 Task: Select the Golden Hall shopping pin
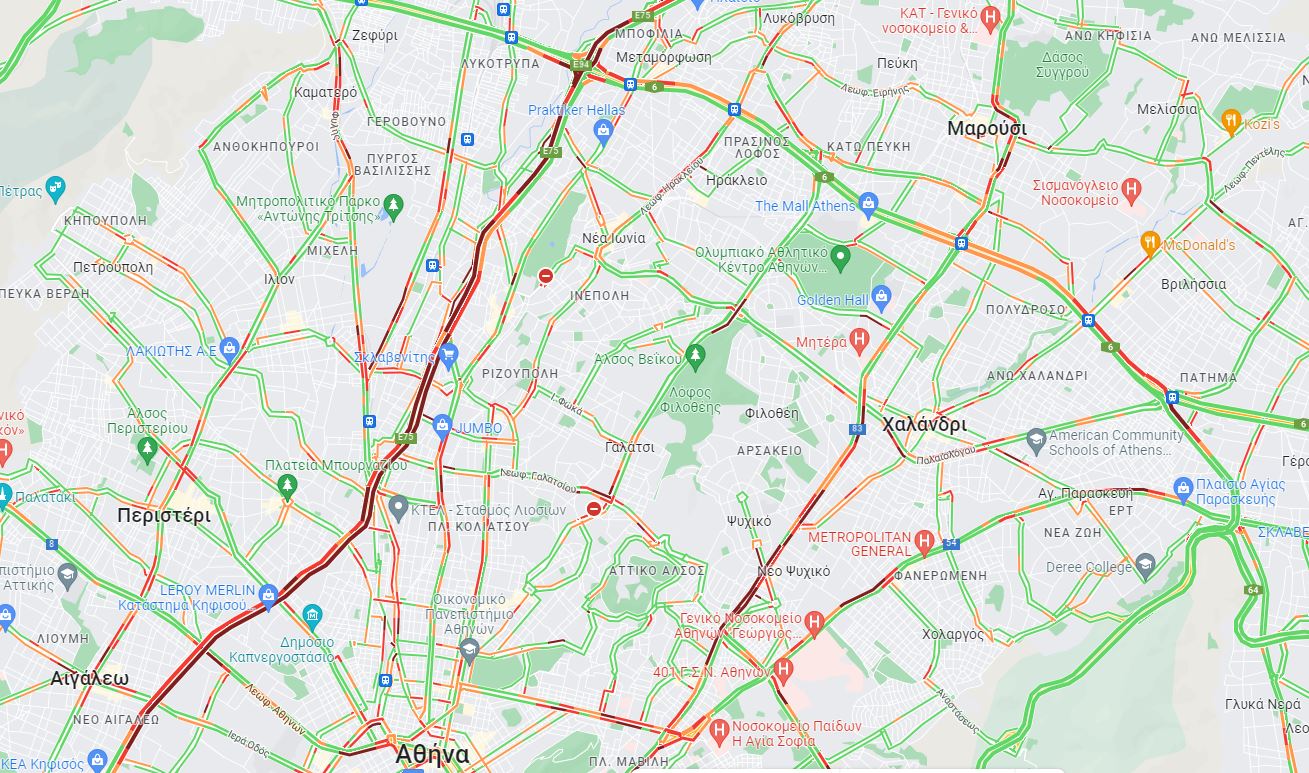click(881, 297)
